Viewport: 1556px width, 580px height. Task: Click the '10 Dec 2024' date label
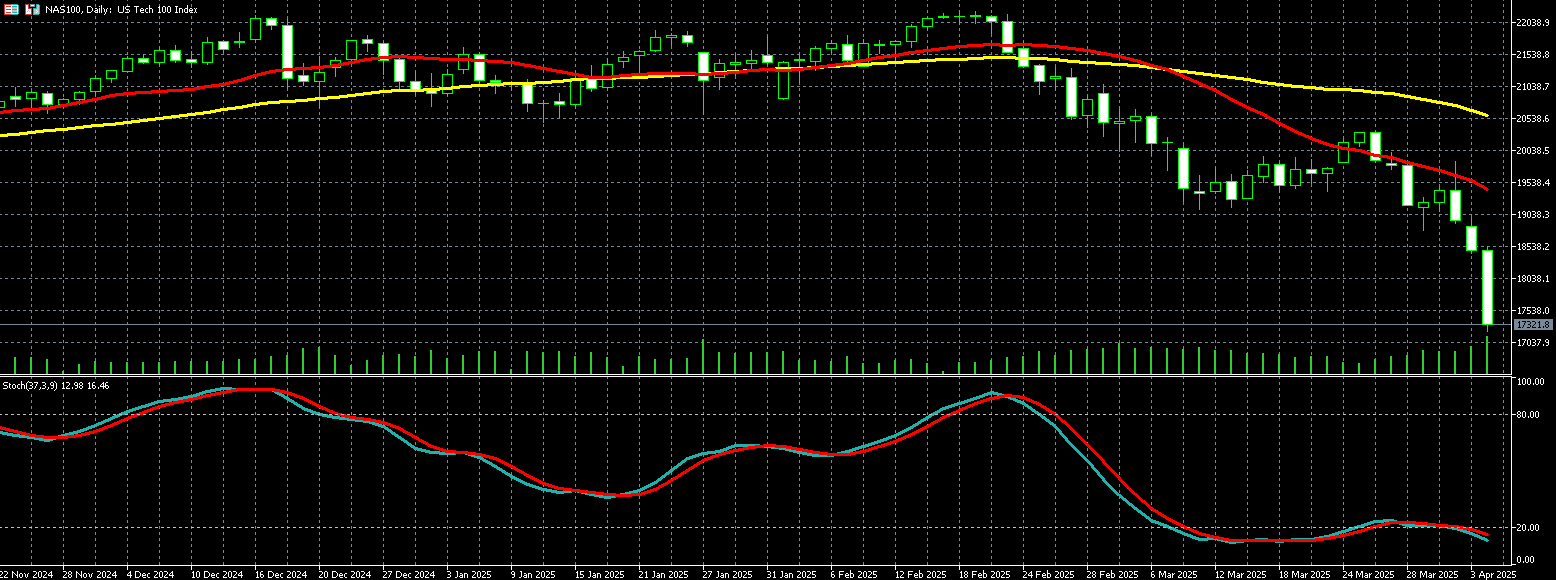coord(216,575)
